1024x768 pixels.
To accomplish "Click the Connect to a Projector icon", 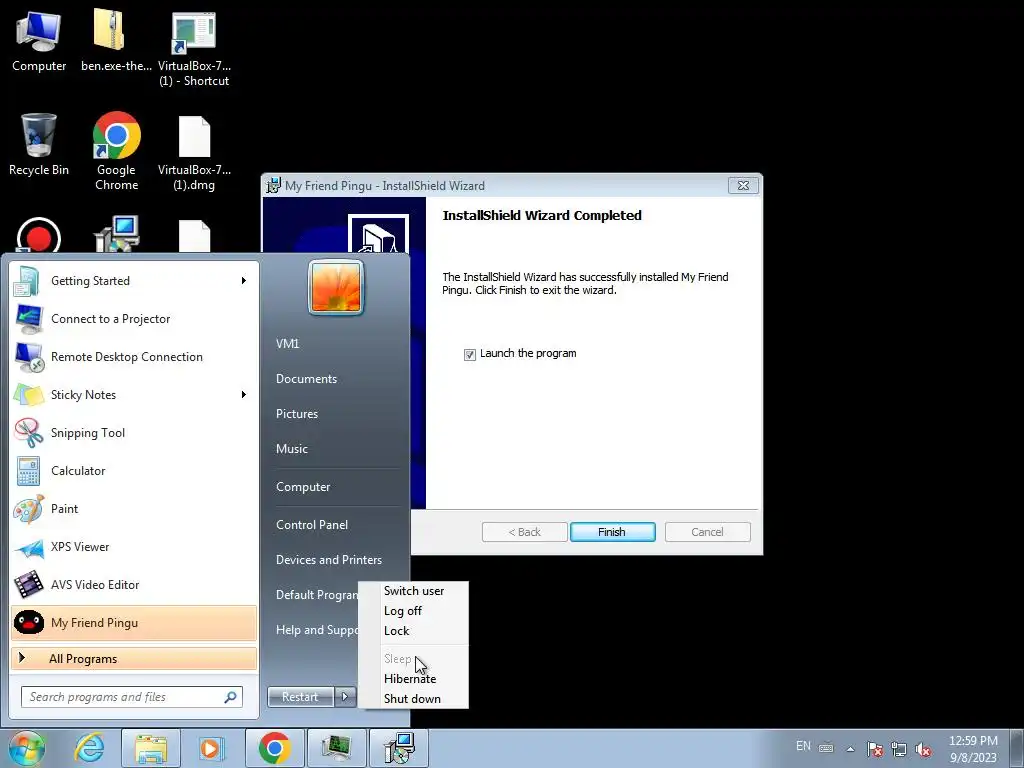I will (x=29, y=319).
